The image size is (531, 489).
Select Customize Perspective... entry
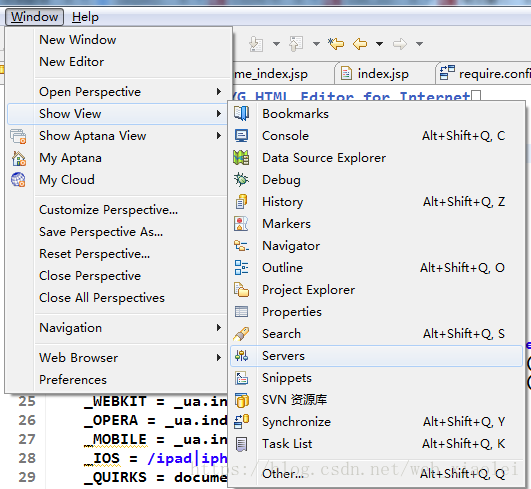pos(108,210)
